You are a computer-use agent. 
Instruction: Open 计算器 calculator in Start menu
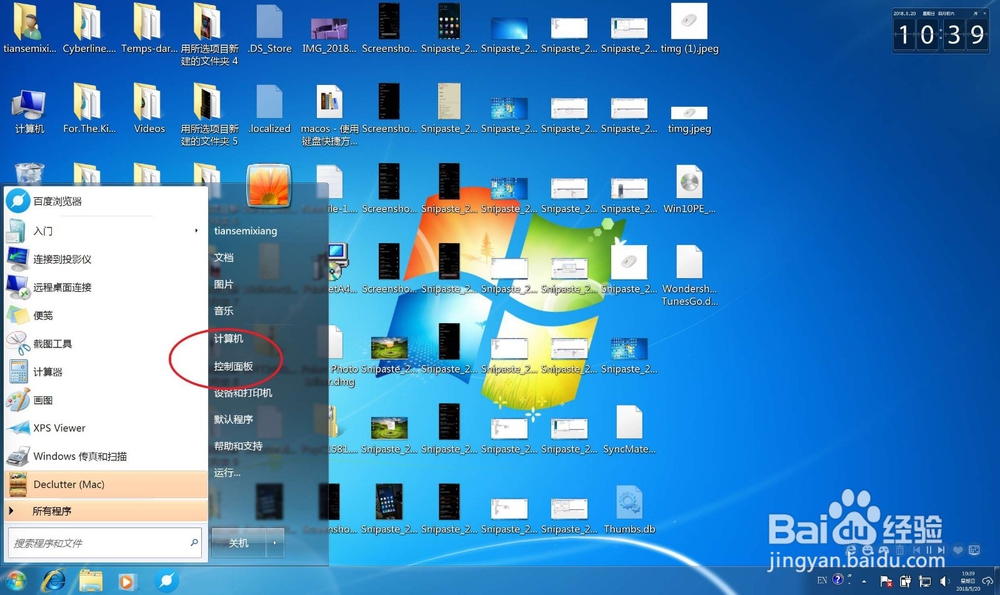105,372
